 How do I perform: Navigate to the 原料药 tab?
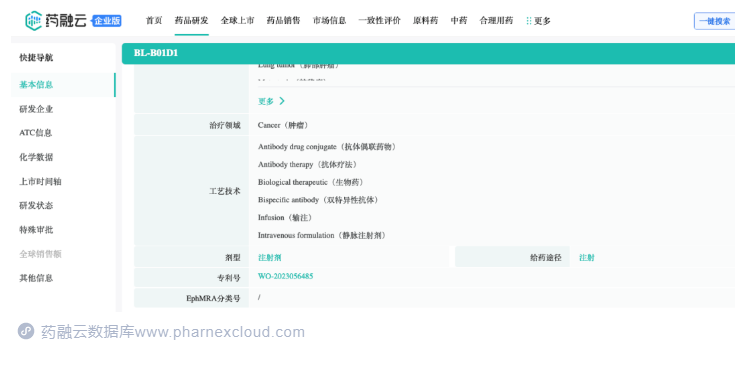click(425, 21)
